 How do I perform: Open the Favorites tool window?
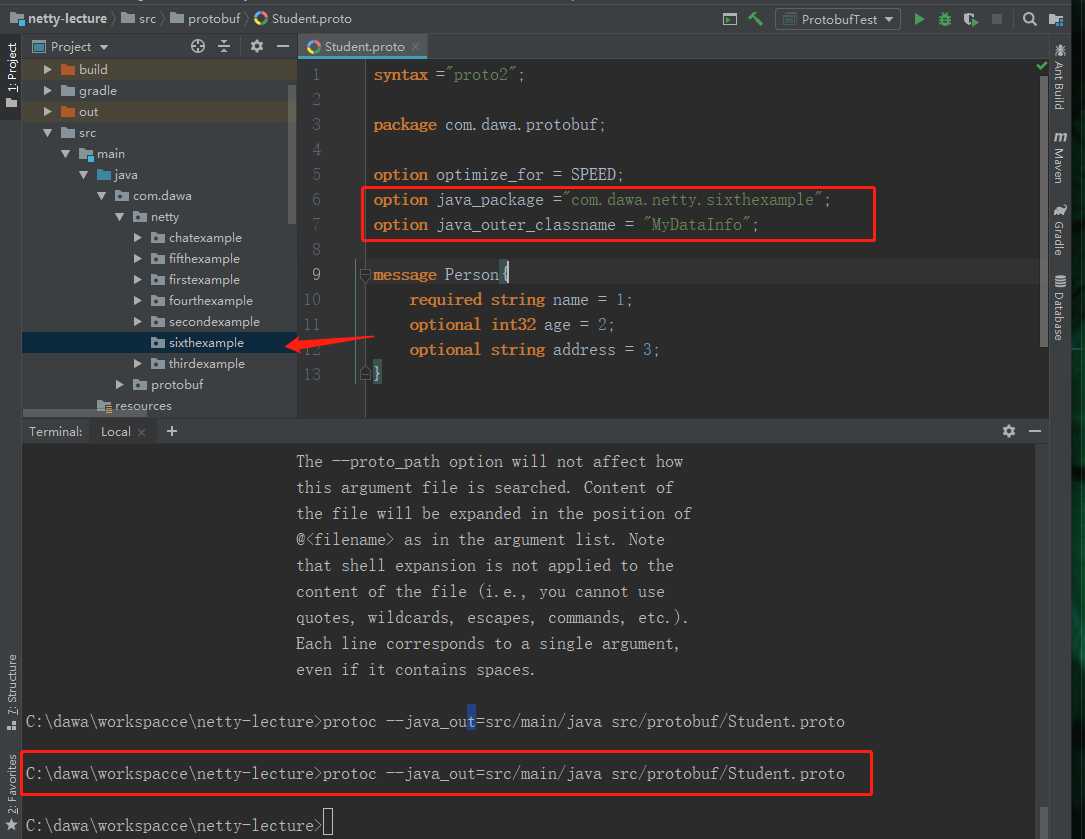click(11, 791)
